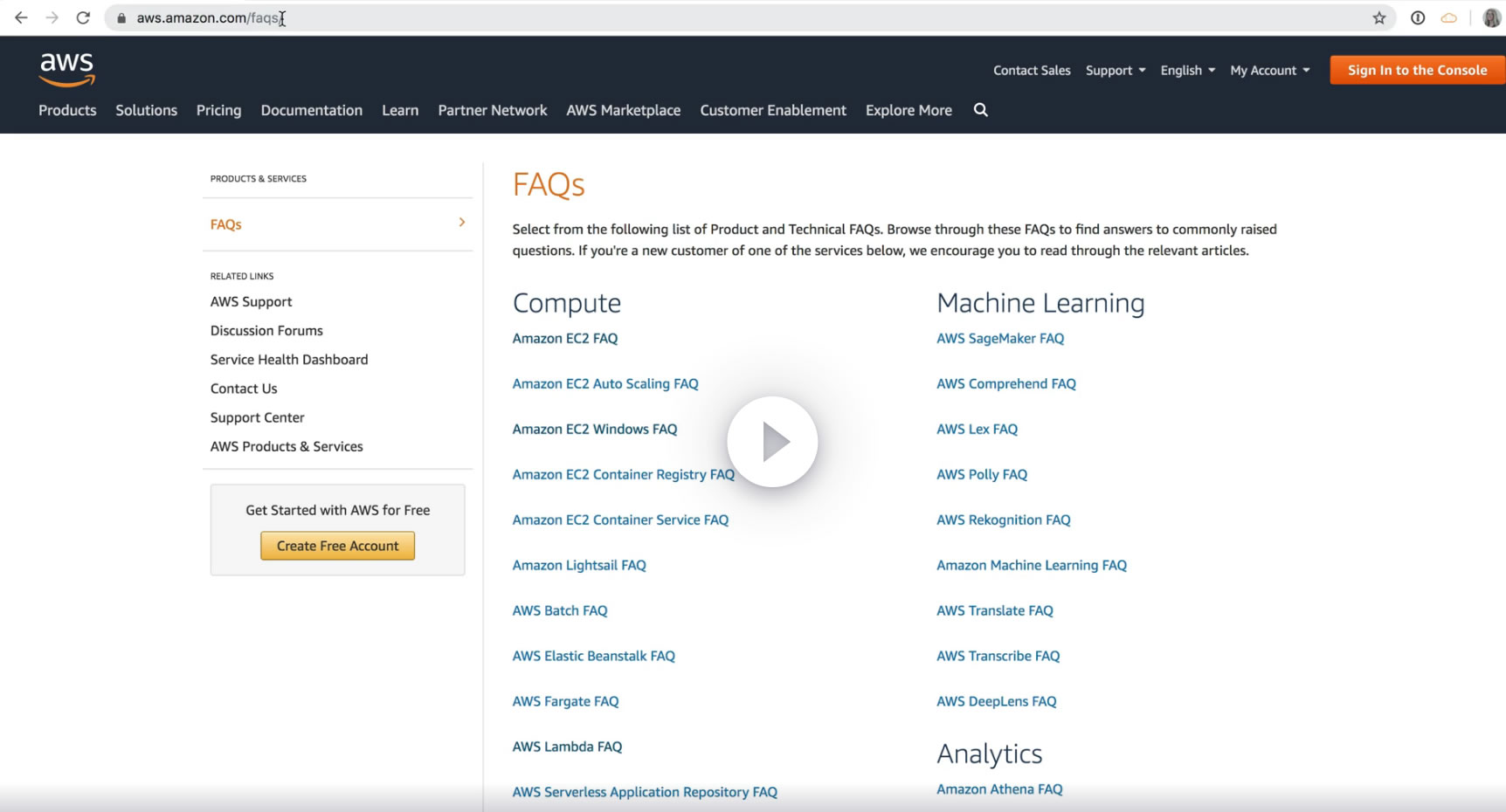This screenshot has width=1506, height=812.
Task: Click Sign In to the Console
Action: click(1417, 70)
